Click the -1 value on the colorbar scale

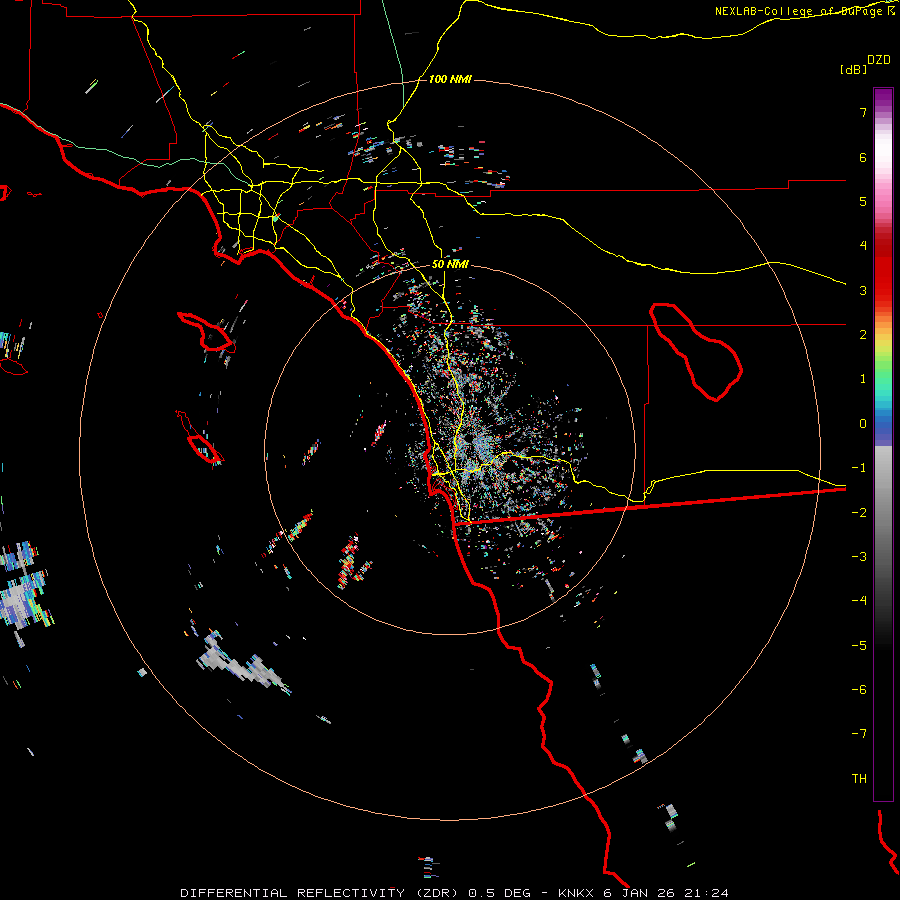[x=859, y=468]
